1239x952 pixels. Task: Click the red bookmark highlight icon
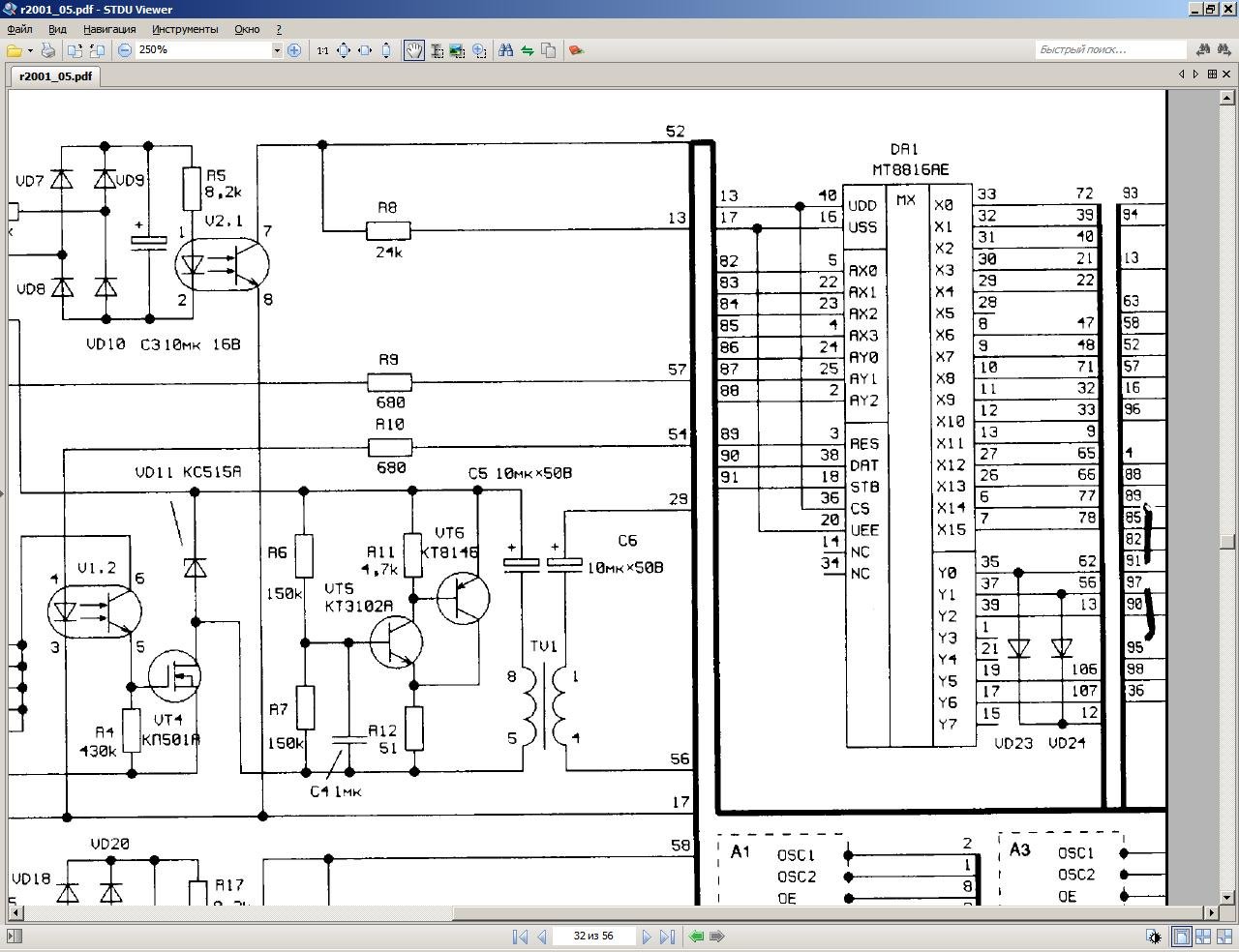click(576, 50)
